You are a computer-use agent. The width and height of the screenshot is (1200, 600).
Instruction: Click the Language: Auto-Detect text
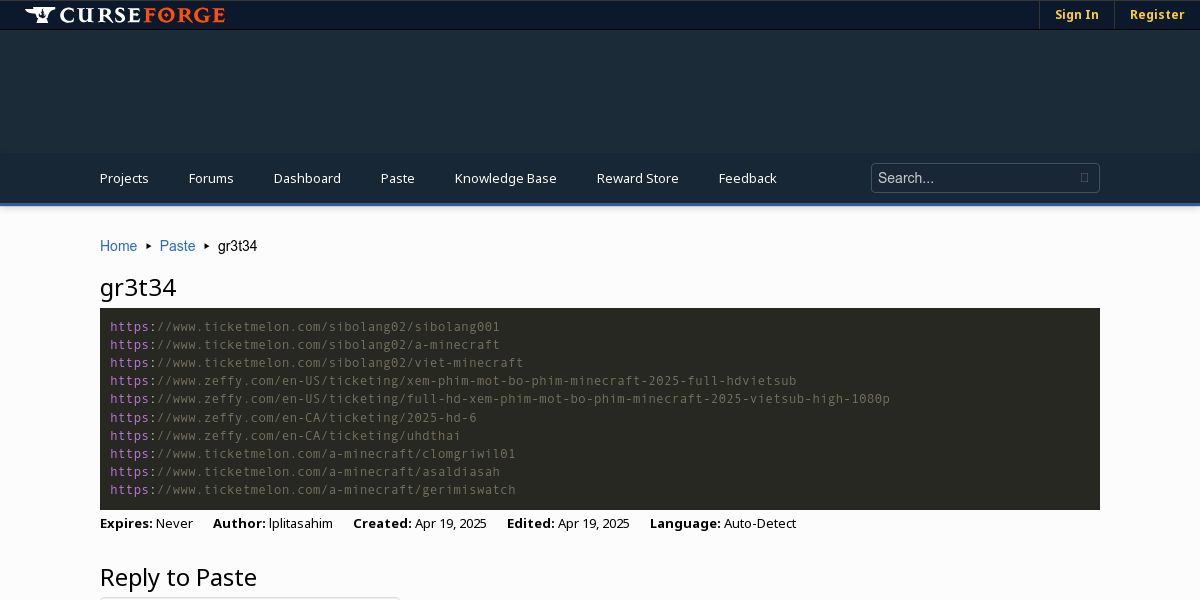click(x=723, y=523)
